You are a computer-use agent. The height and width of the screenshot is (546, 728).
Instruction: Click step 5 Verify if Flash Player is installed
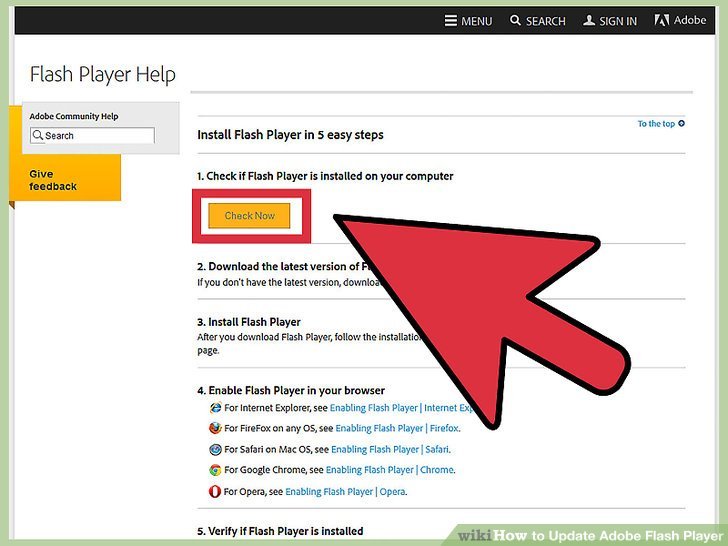[280, 531]
